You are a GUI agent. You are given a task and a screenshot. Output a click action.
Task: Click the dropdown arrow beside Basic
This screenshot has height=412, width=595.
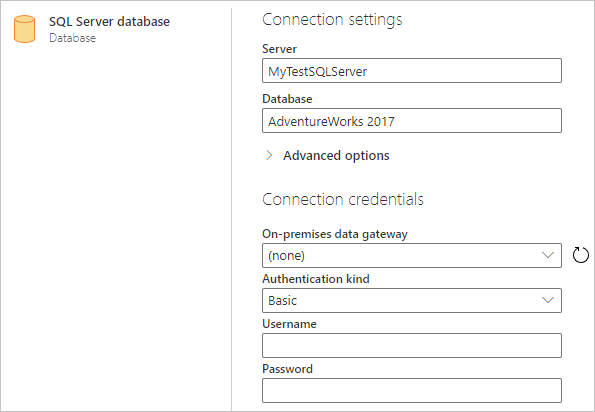tap(548, 300)
